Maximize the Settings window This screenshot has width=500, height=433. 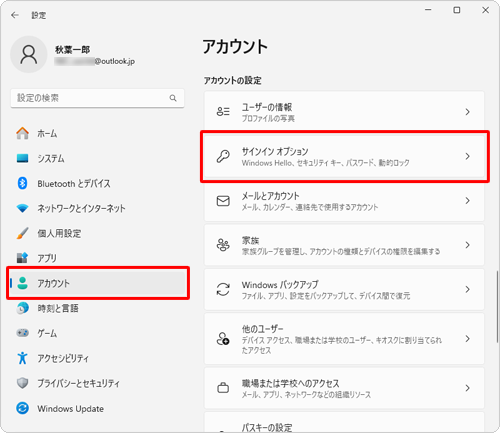tap(457, 10)
